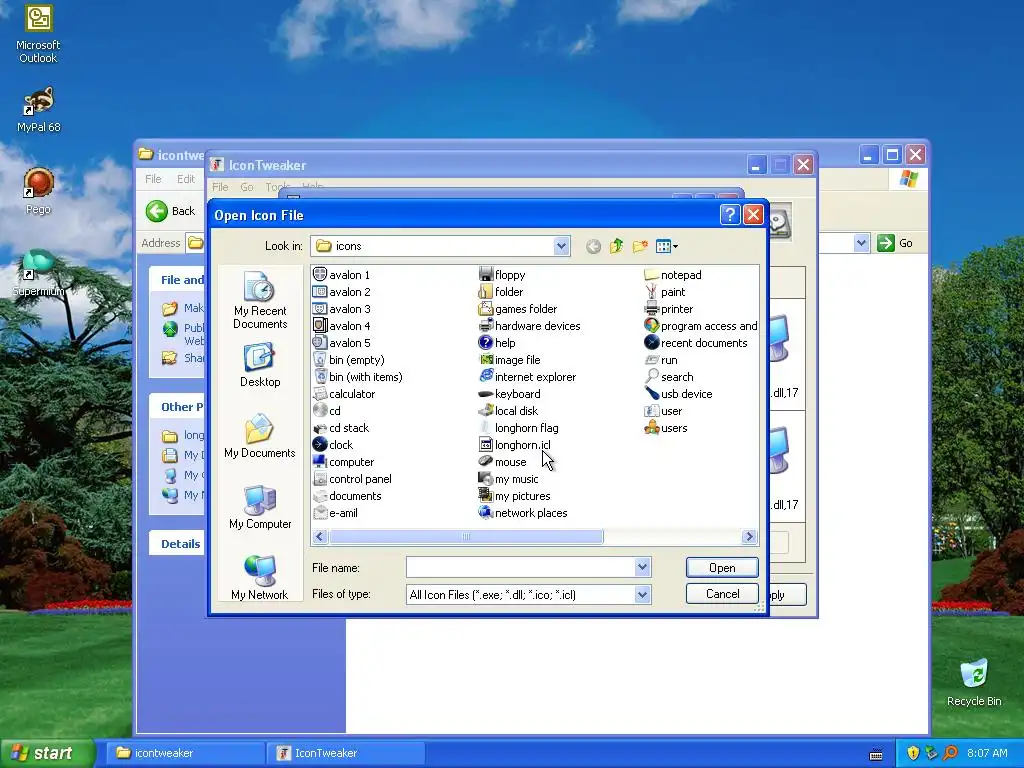The width and height of the screenshot is (1024, 768).
Task: Expand the Files of type dropdown
Action: pyautogui.click(x=643, y=594)
